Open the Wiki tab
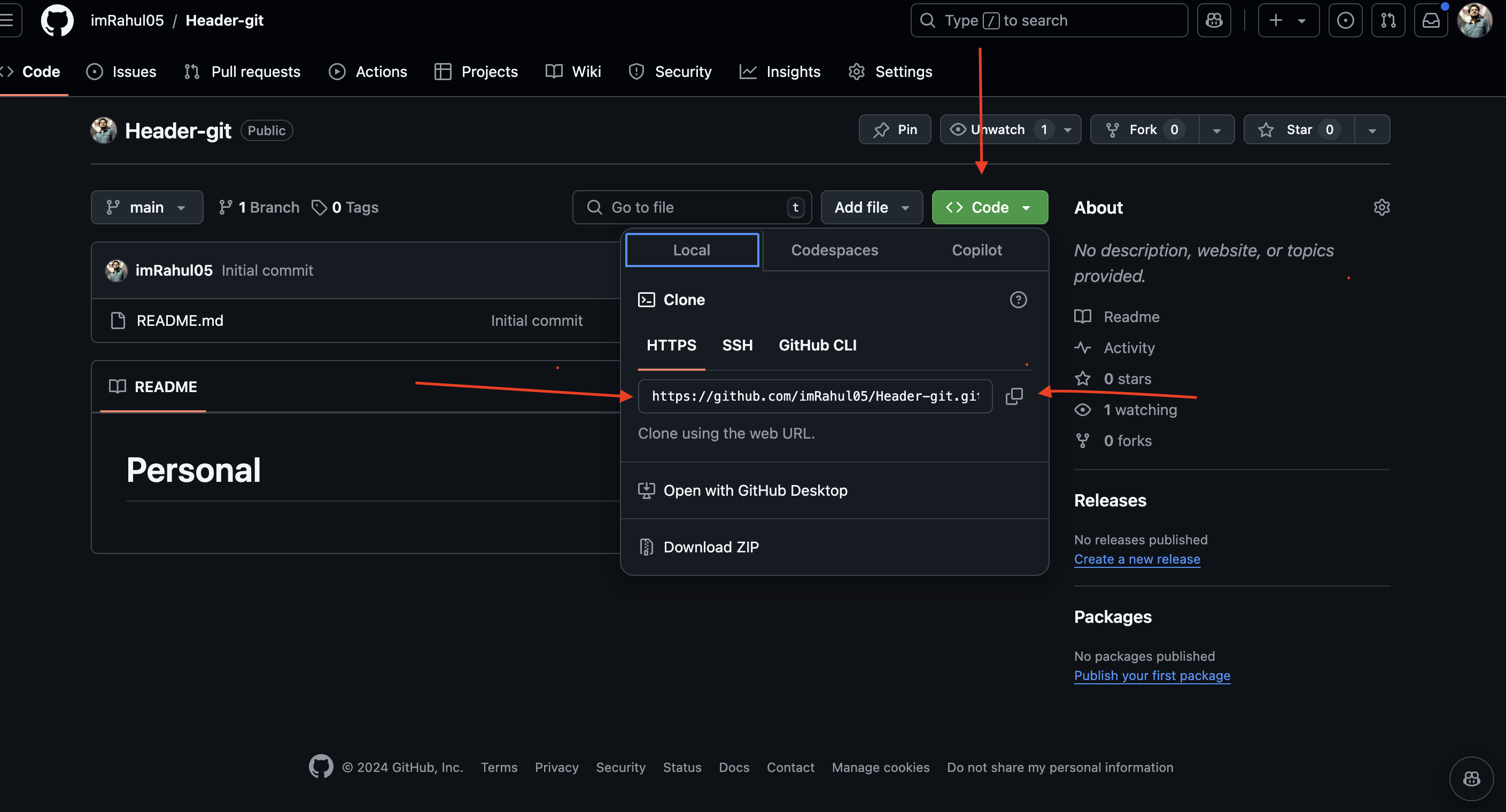 pyautogui.click(x=573, y=72)
